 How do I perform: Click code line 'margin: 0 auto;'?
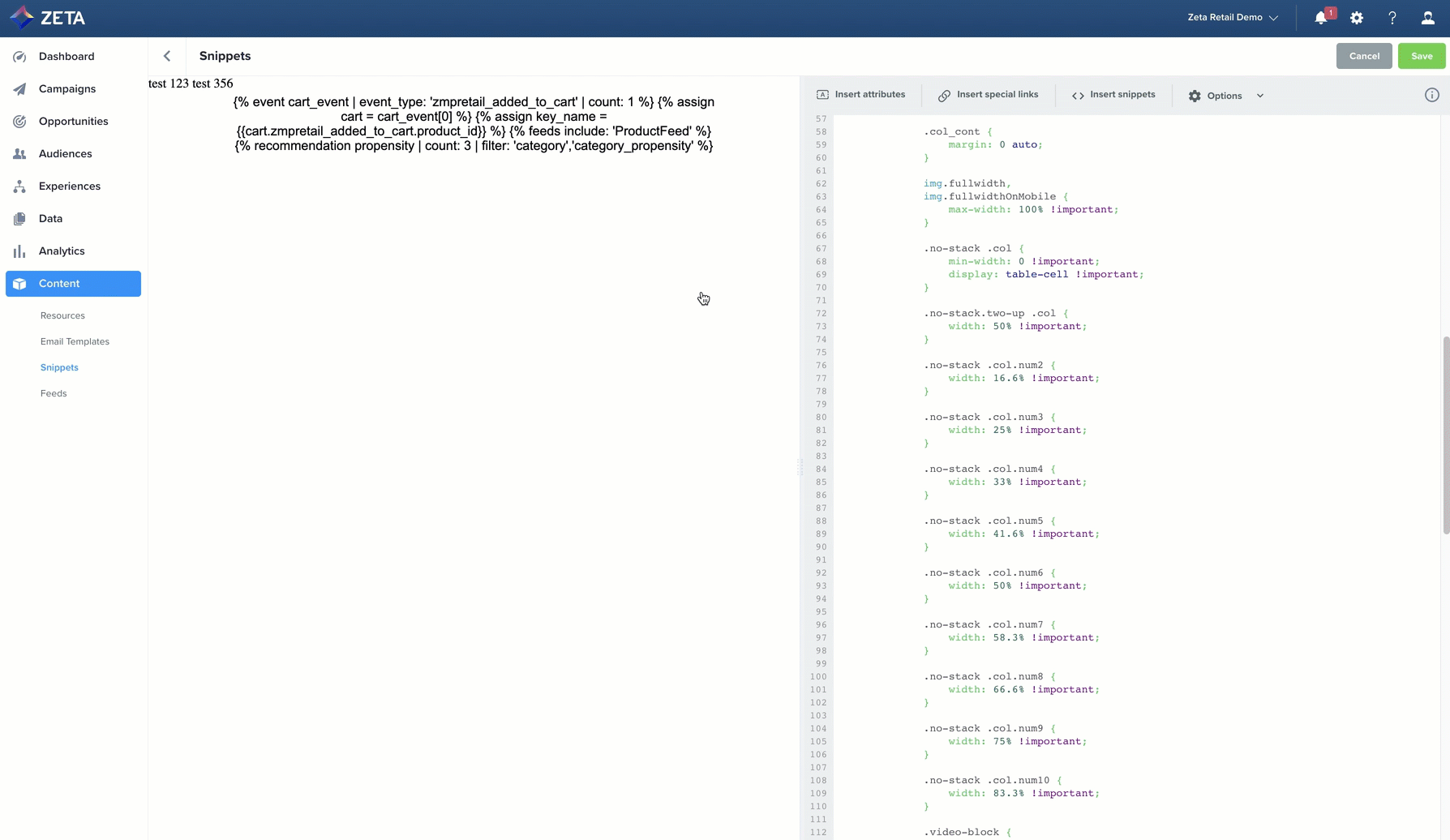coord(995,144)
